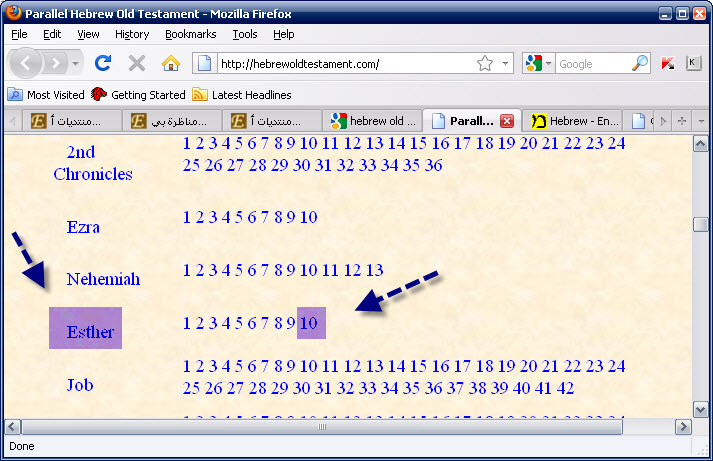Open the Esther book link
The width and height of the screenshot is (713, 461).
[90, 332]
